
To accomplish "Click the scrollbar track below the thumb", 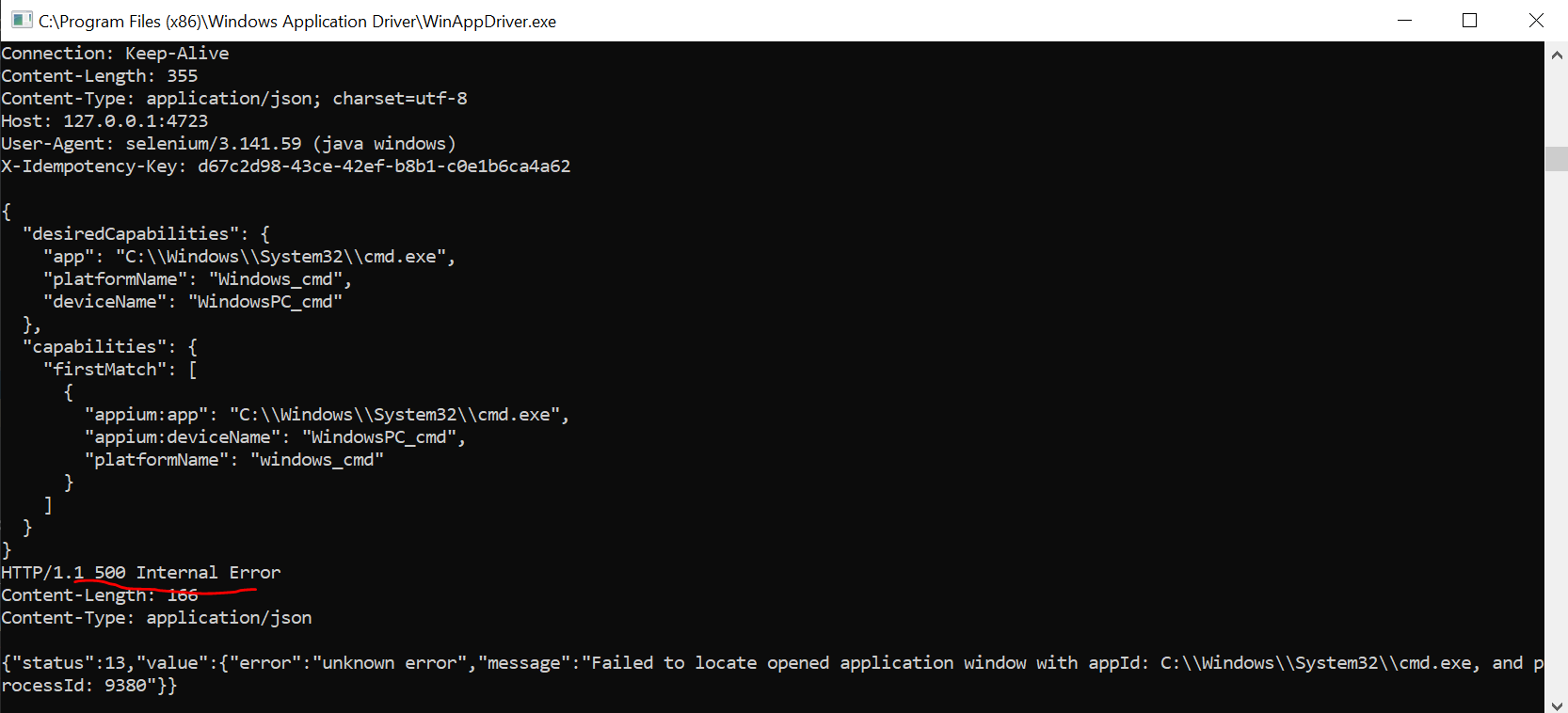I will pyautogui.click(x=1558, y=423).
